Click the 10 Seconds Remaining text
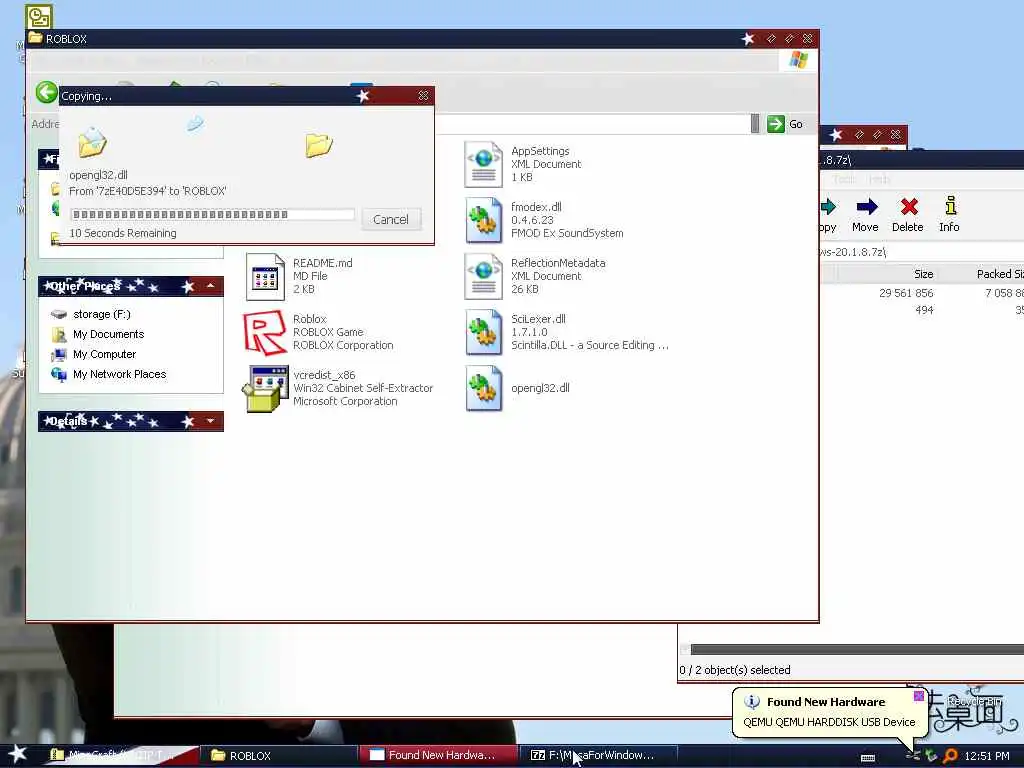 click(123, 233)
